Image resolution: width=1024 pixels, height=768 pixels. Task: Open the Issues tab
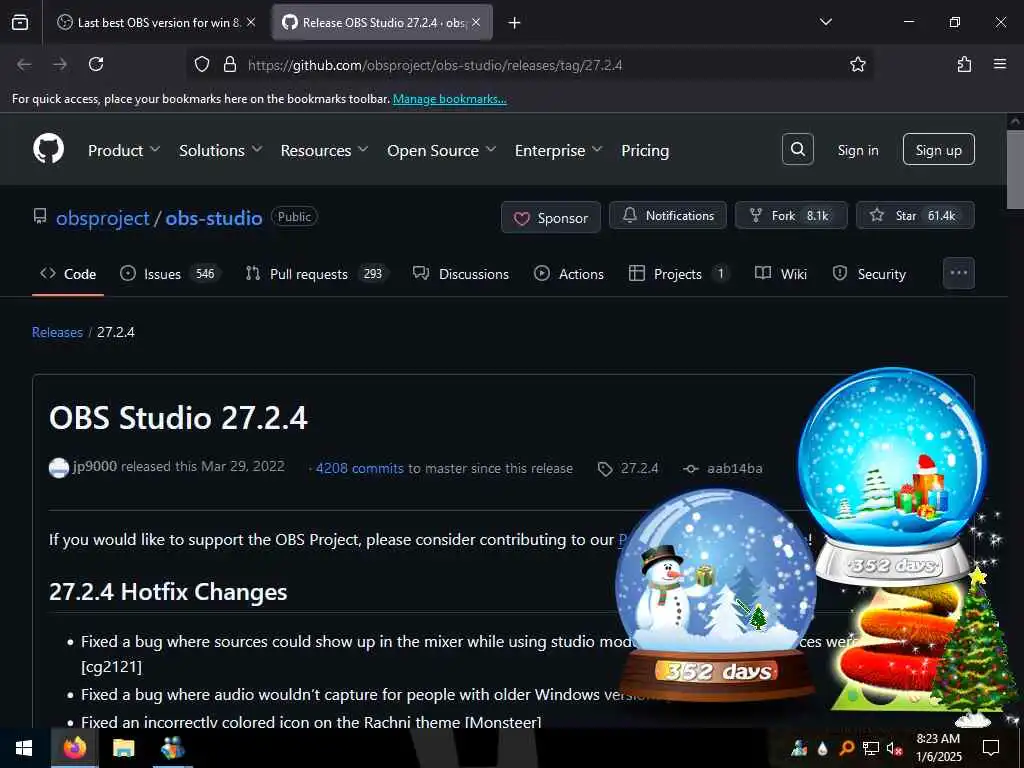[171, 274]
